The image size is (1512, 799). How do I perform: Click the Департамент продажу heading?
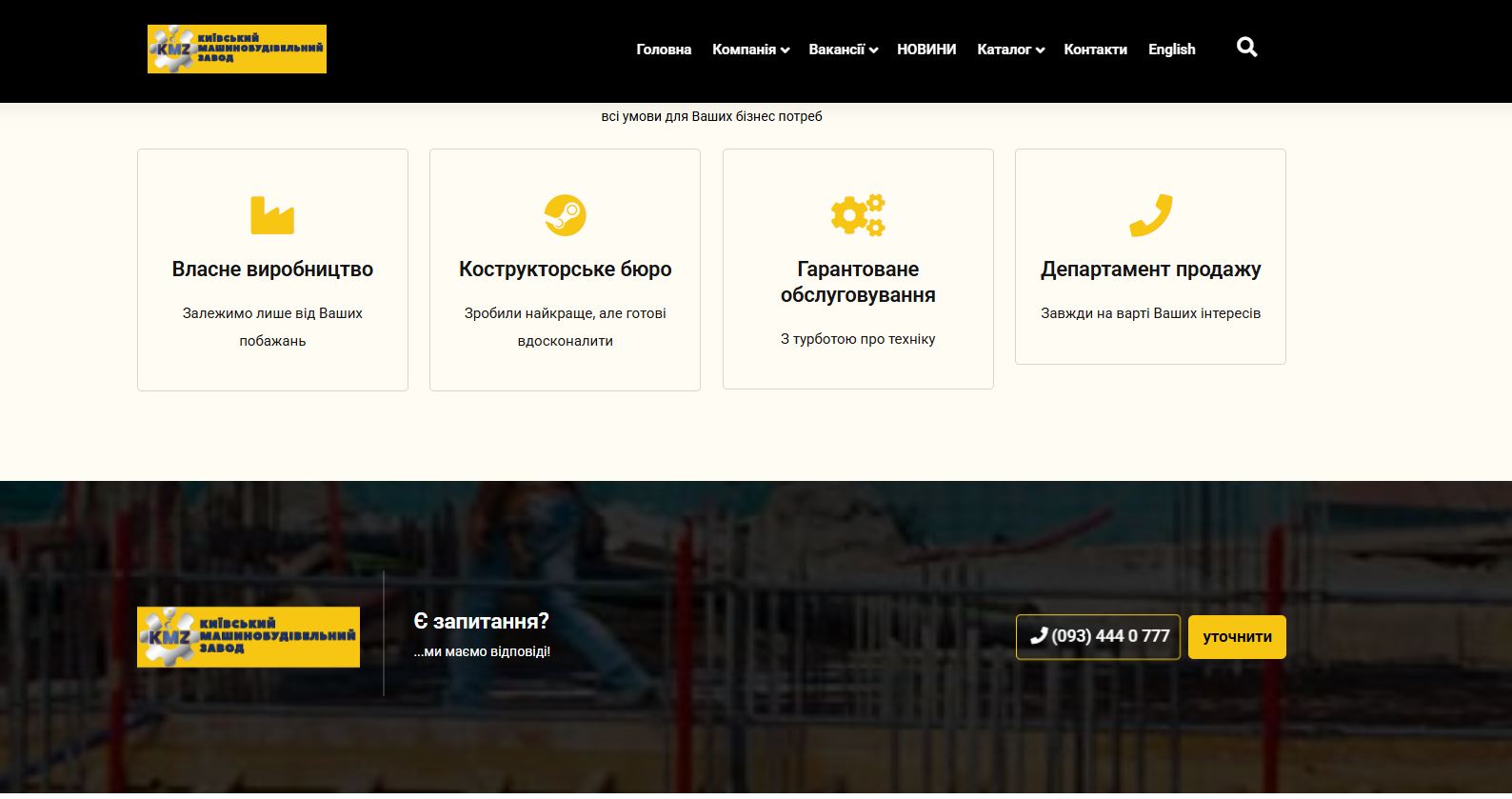click(x=1150, y=270)
